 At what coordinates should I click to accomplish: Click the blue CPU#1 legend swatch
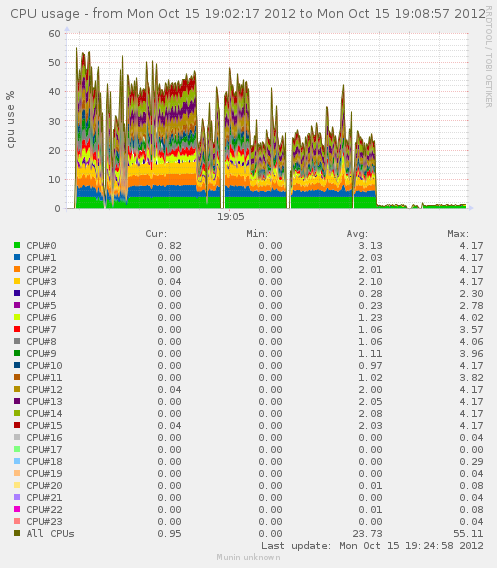[x=17, y=257]
